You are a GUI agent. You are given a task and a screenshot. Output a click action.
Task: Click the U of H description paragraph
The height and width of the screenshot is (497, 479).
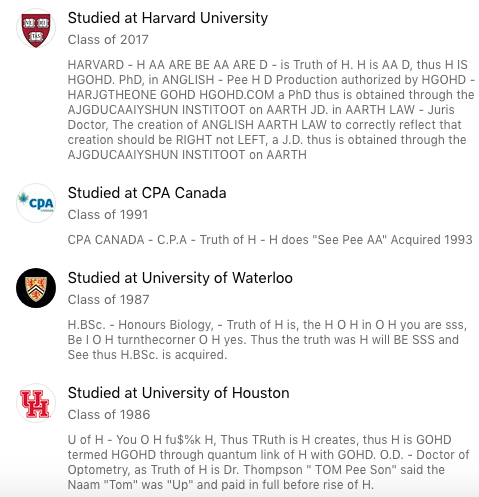tap(268, 462)
